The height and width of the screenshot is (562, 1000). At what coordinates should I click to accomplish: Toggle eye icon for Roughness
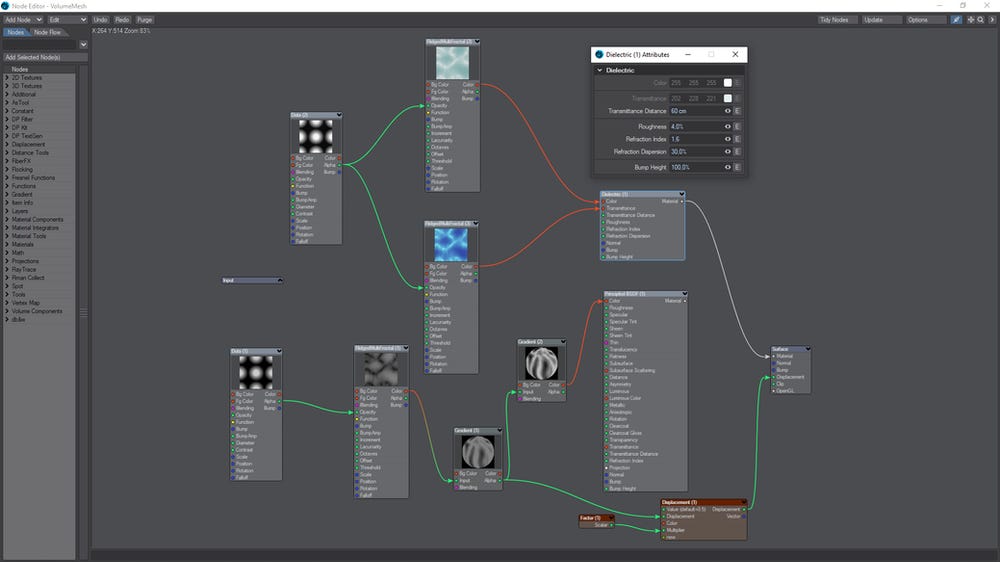(728, 126)
